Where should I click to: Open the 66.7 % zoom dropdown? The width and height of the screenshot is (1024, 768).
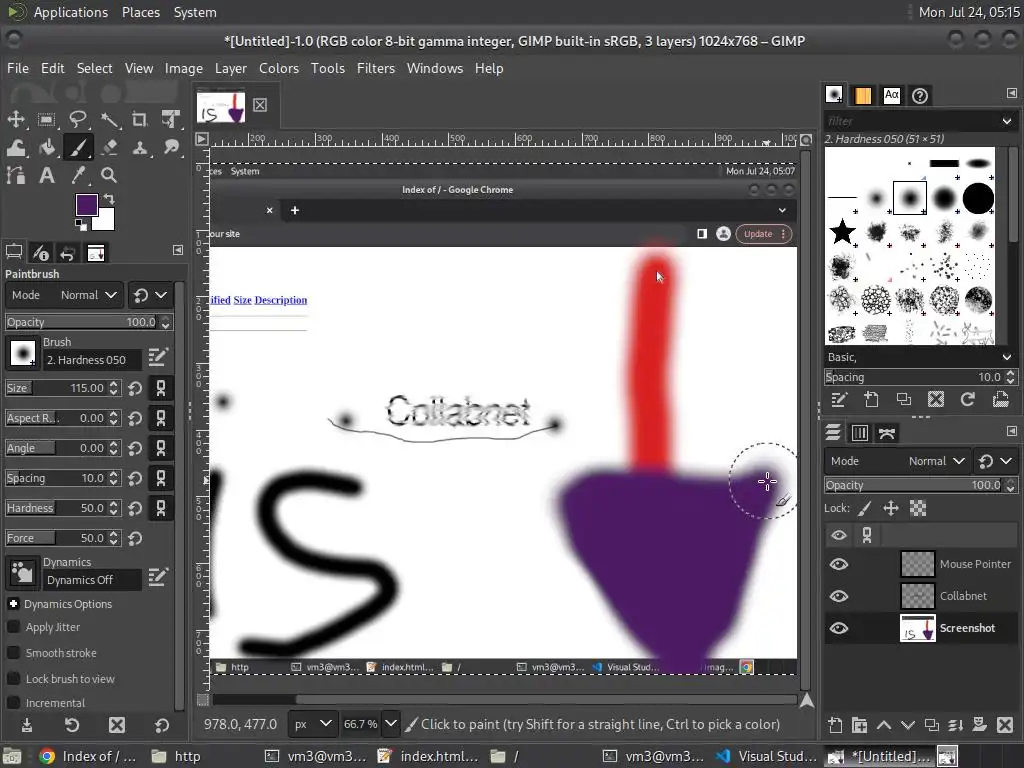(x=391, y=724)
